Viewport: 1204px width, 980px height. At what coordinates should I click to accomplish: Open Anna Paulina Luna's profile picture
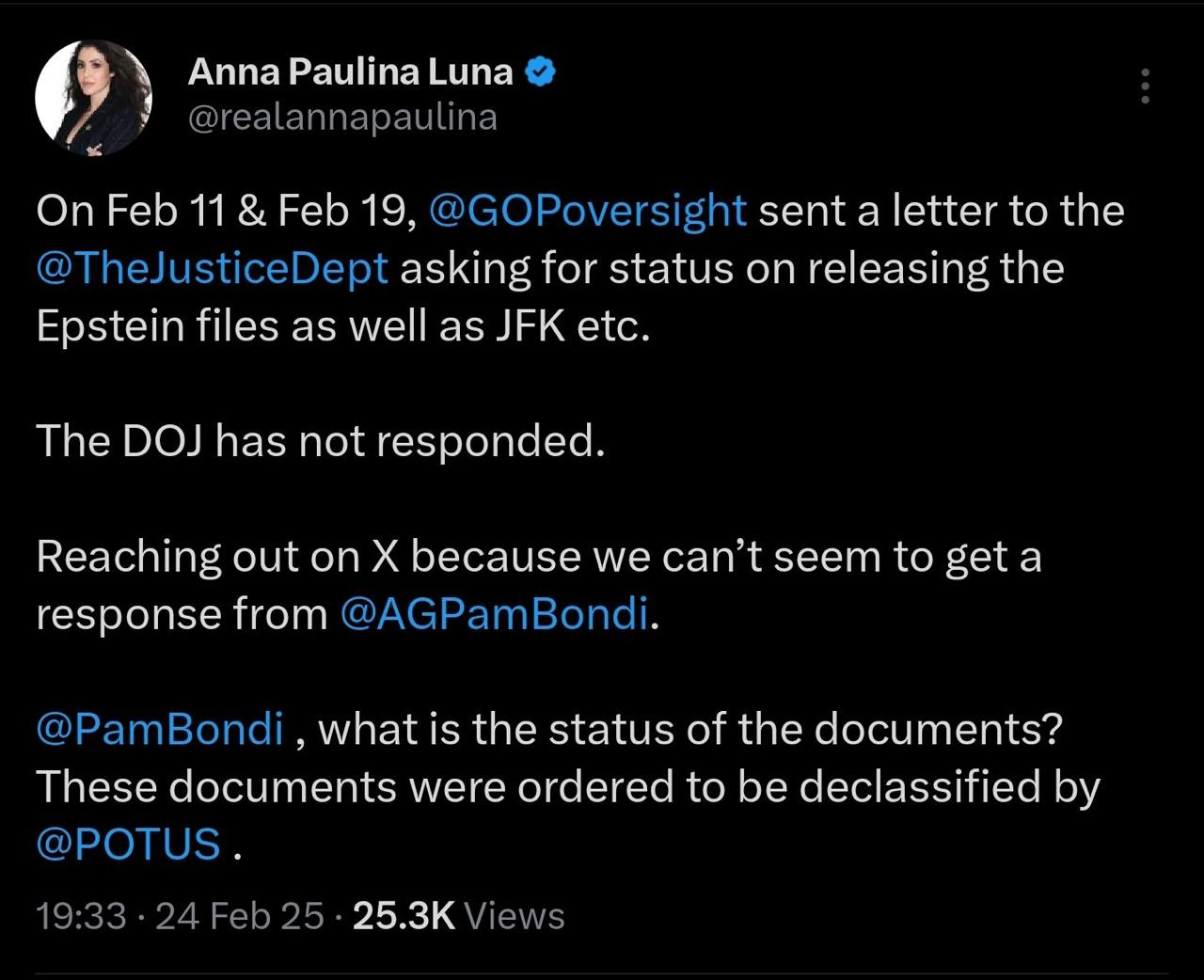93,98
